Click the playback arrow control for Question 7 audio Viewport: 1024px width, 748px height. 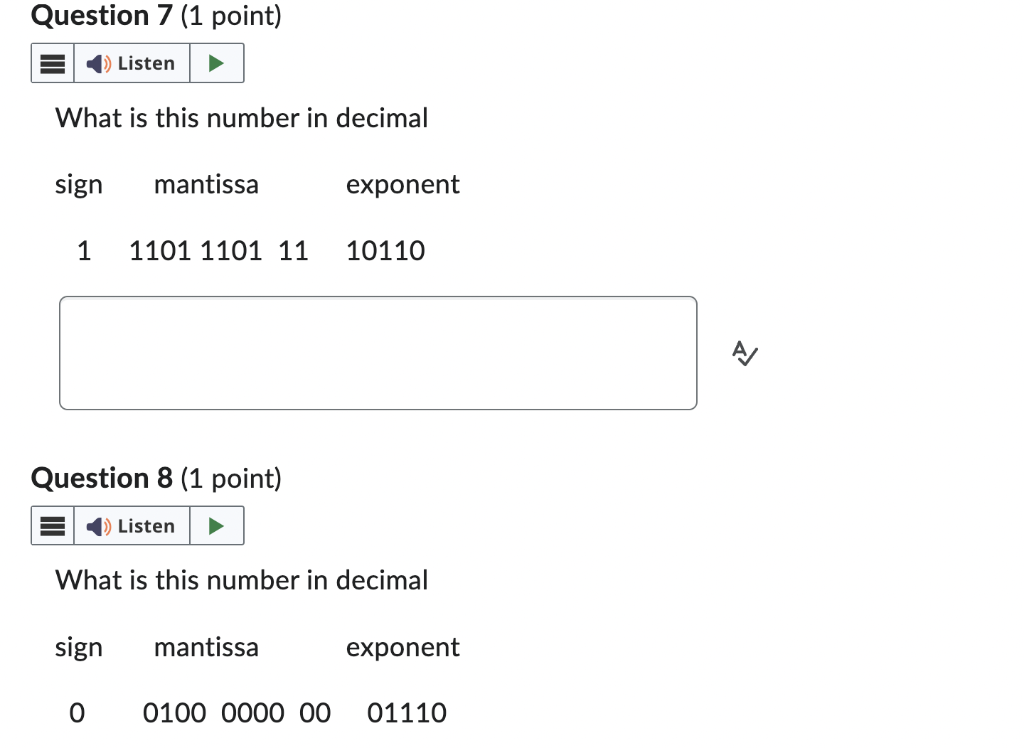(x=216, y=63)
